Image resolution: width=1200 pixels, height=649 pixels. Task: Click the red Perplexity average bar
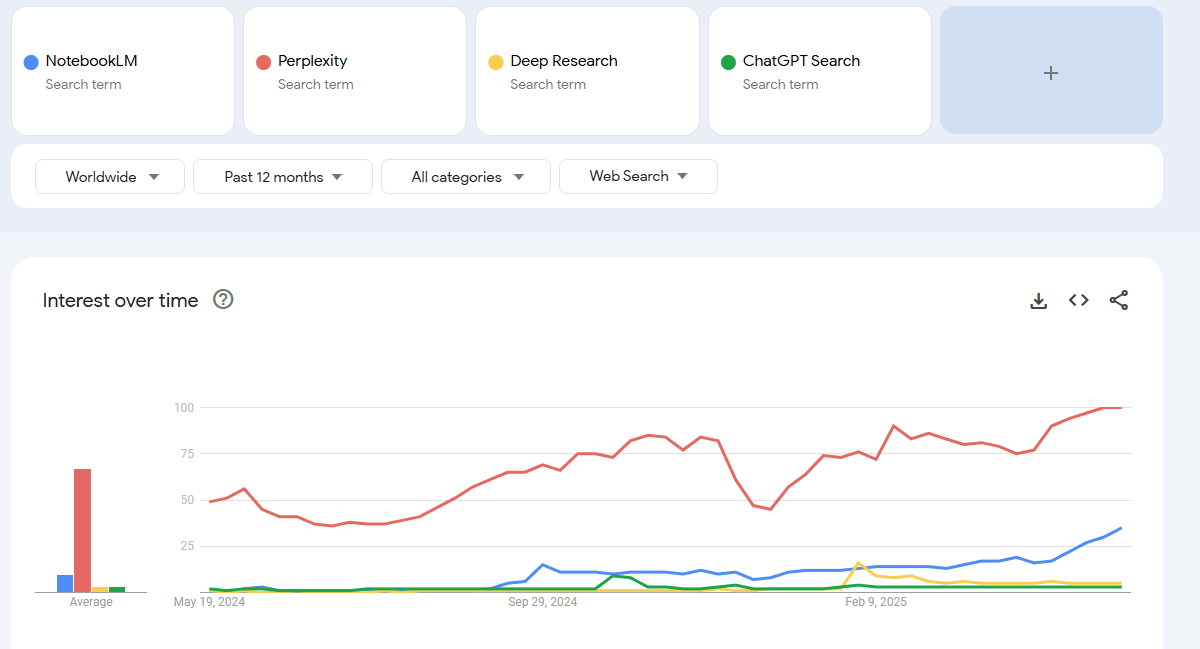click(x=82, y=530)
